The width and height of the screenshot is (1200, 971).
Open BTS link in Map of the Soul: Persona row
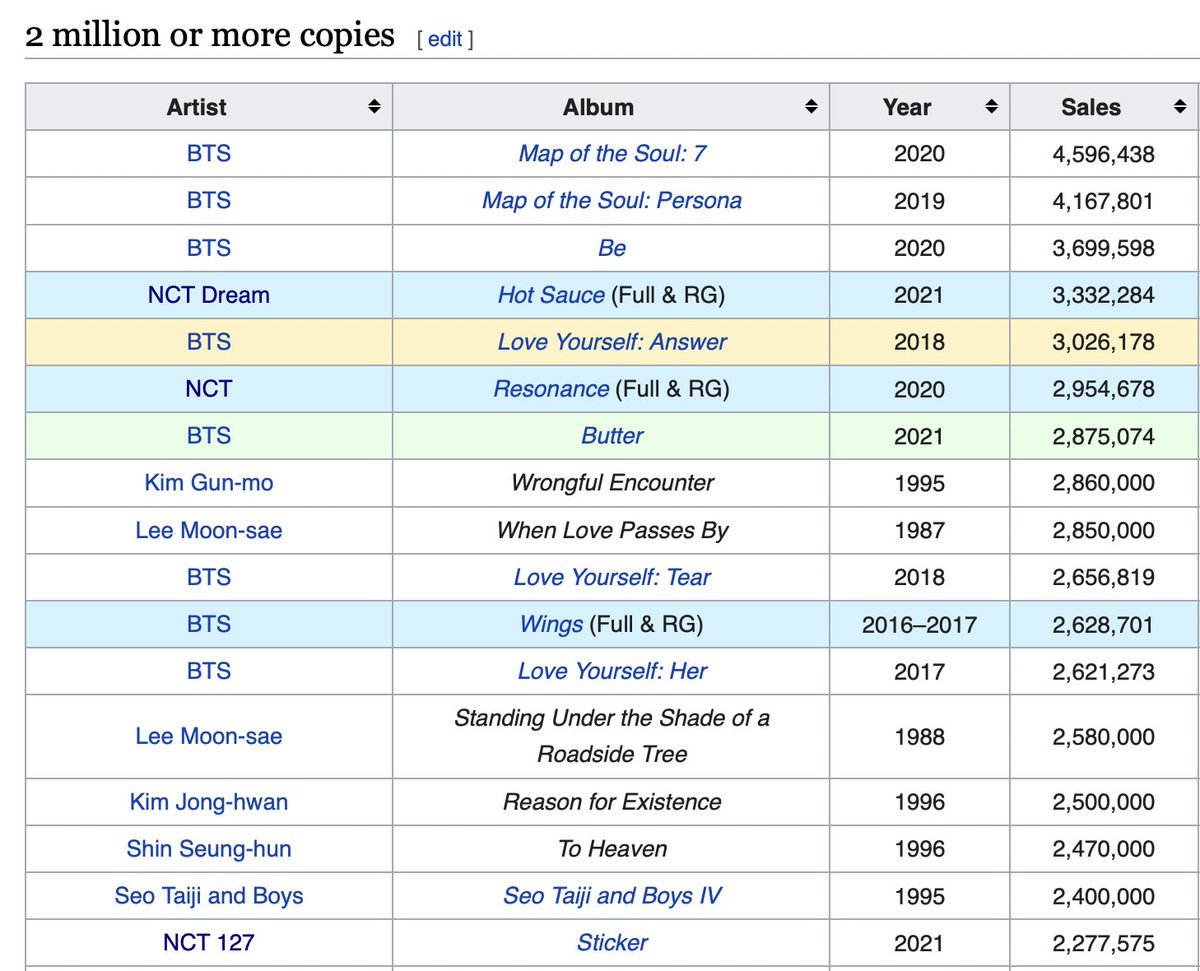pyautogui.click(x=209, y=201)
